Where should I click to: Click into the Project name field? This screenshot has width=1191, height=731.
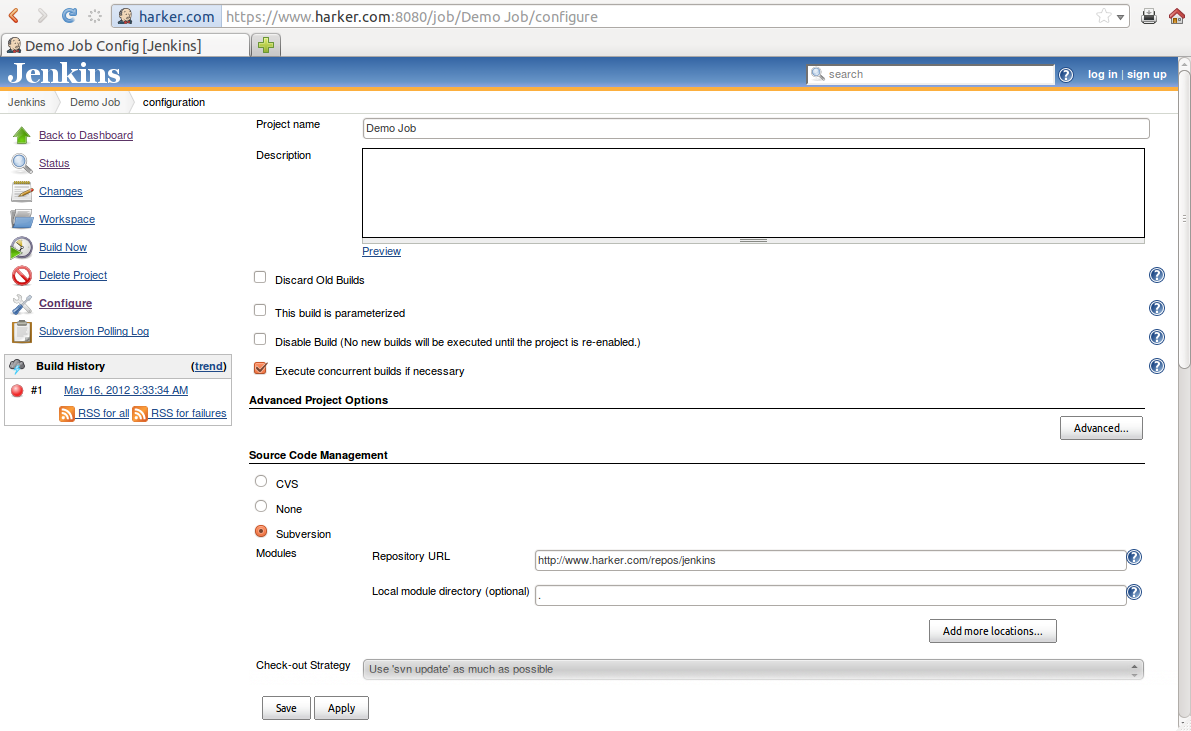[756, 128]
